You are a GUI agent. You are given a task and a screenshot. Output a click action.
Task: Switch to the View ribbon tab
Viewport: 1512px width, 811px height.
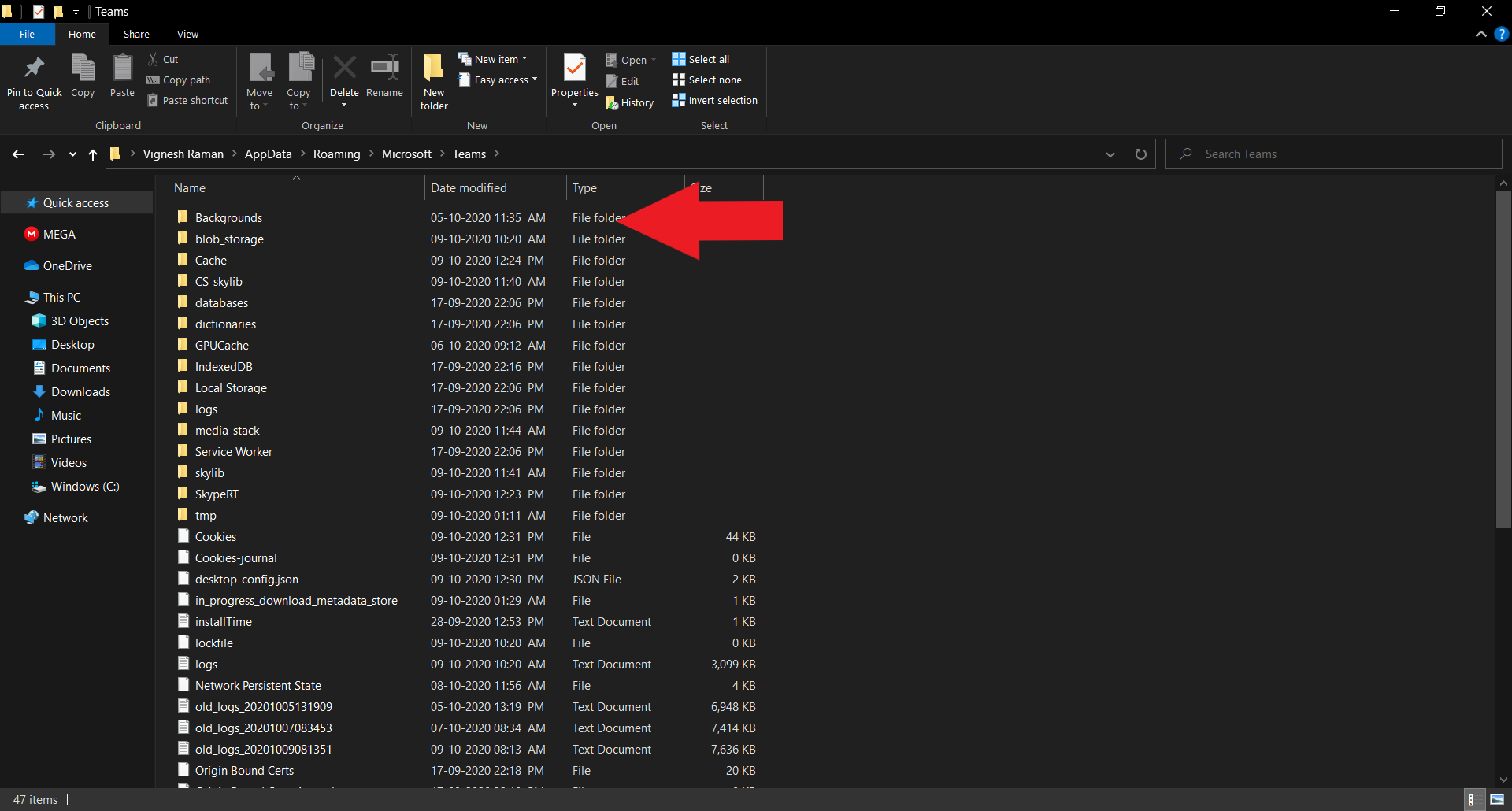187,34
